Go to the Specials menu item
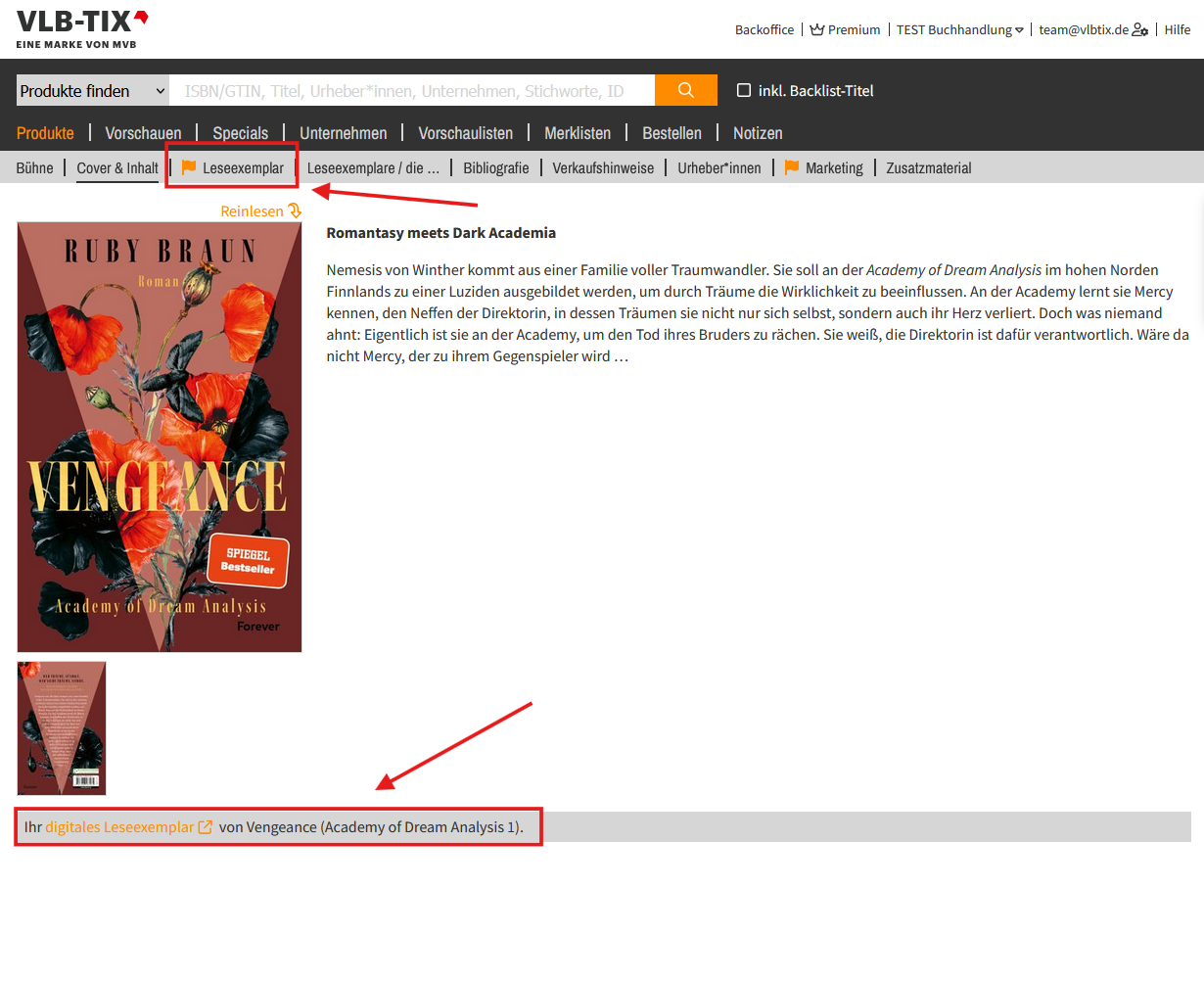1204x982 pixels. point(241,133)
